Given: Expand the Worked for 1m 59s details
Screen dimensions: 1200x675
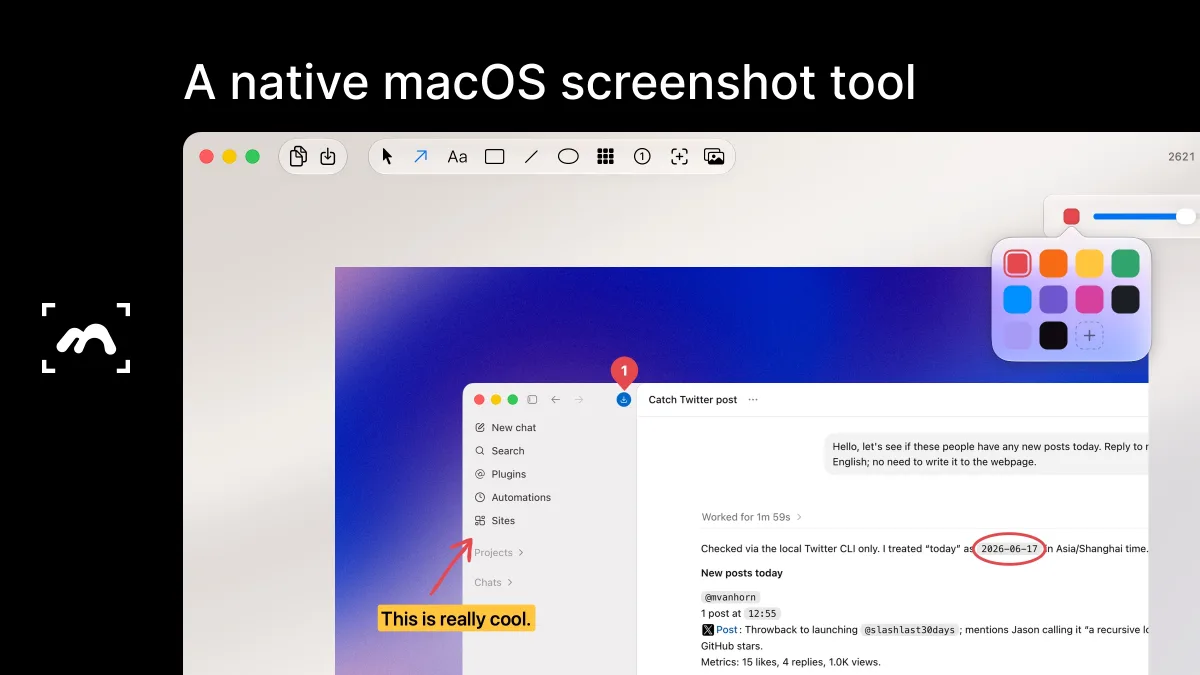Looking at the screenshot, I should pos(751,517).
